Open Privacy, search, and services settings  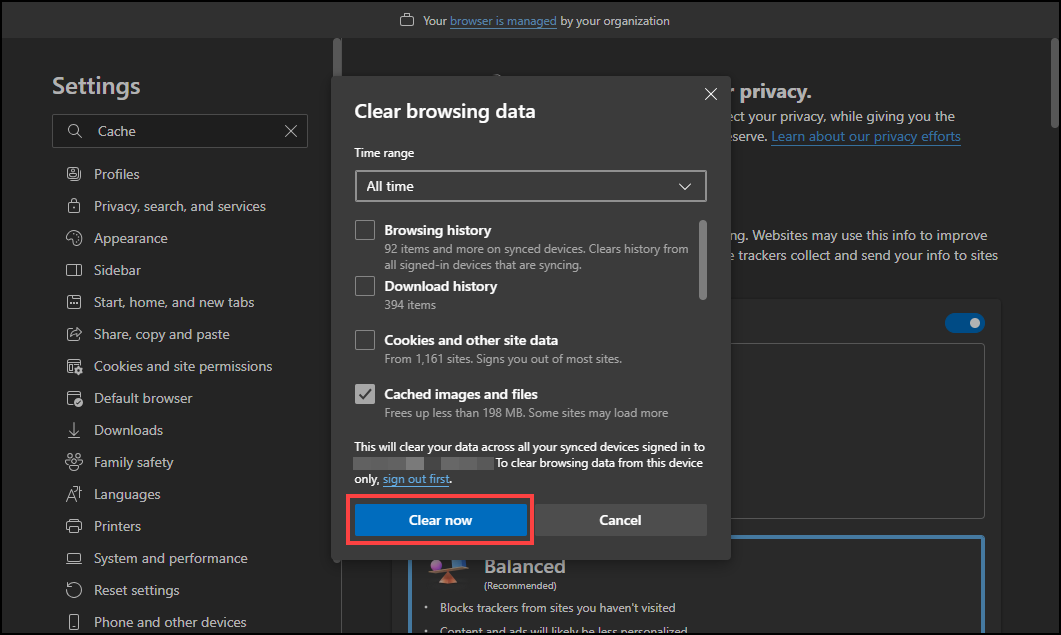coord(180,206)
